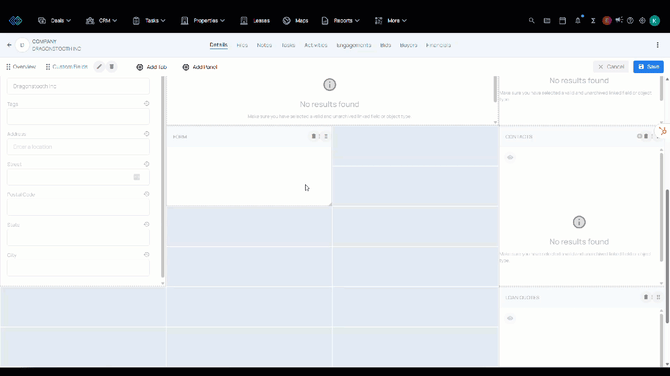Image resolution: width=670 pixels, height=376 pixels.
Task: Open history icon beside State
Action: coord(147,224)
